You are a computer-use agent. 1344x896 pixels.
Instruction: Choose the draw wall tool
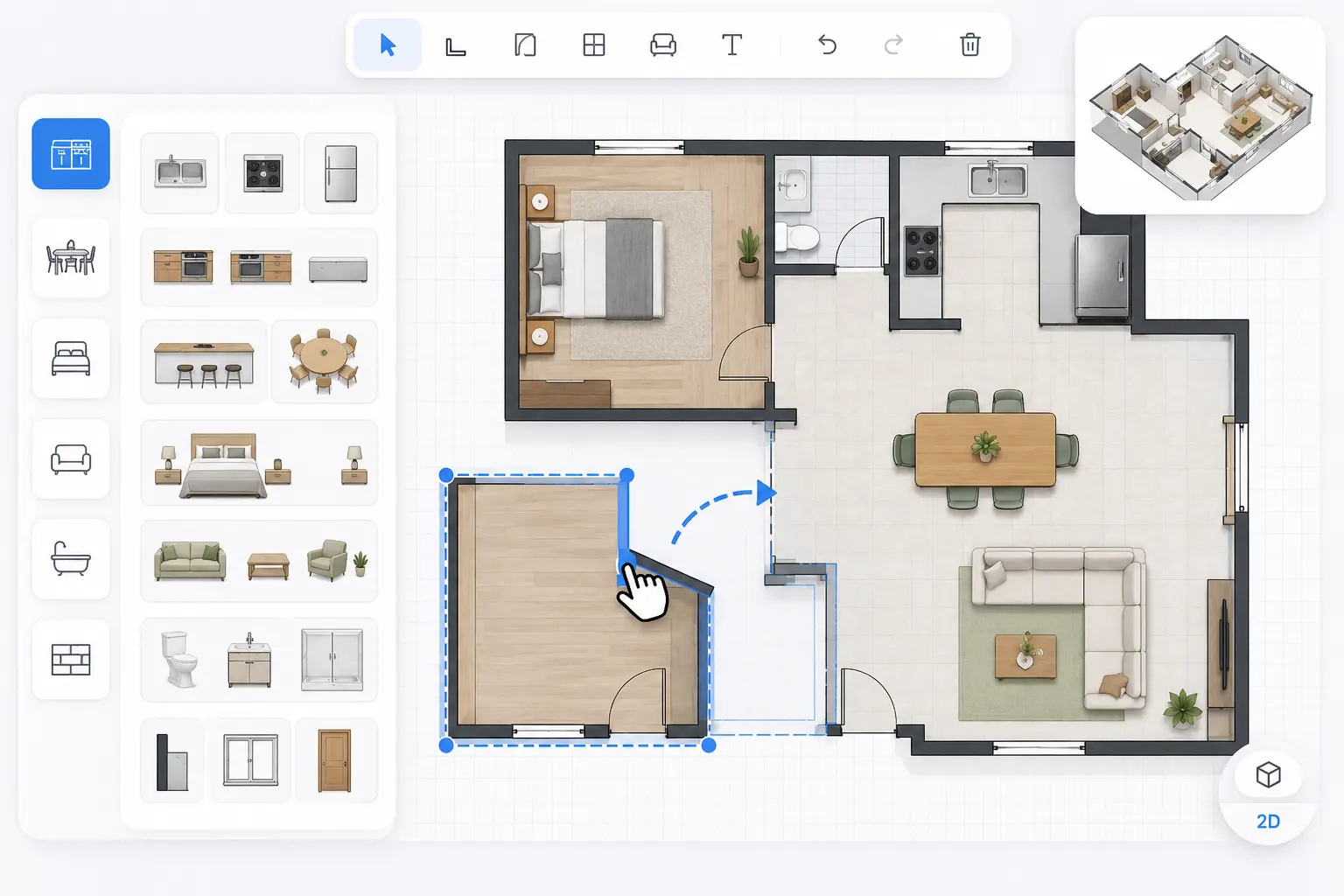click(x=456, y=45)
